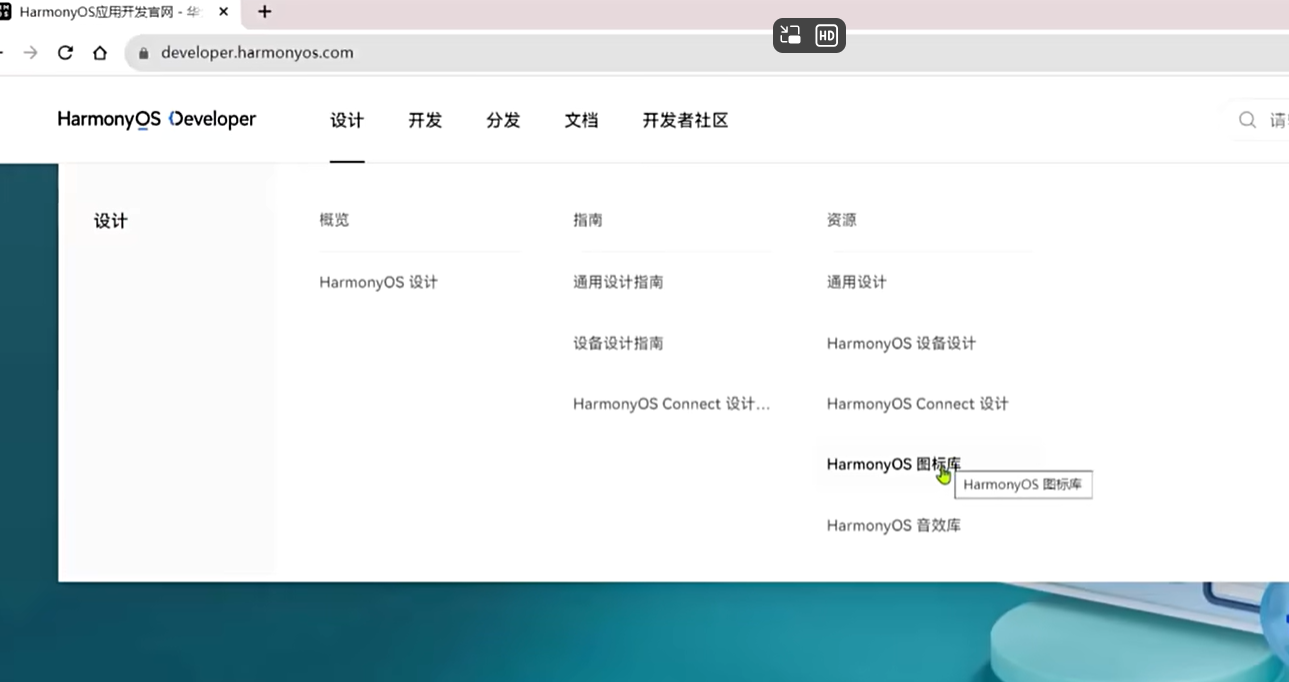Open the 开发者社区 navigation menu
Image resolution: width=1289 pixels, height=682 pixels.
685,121
